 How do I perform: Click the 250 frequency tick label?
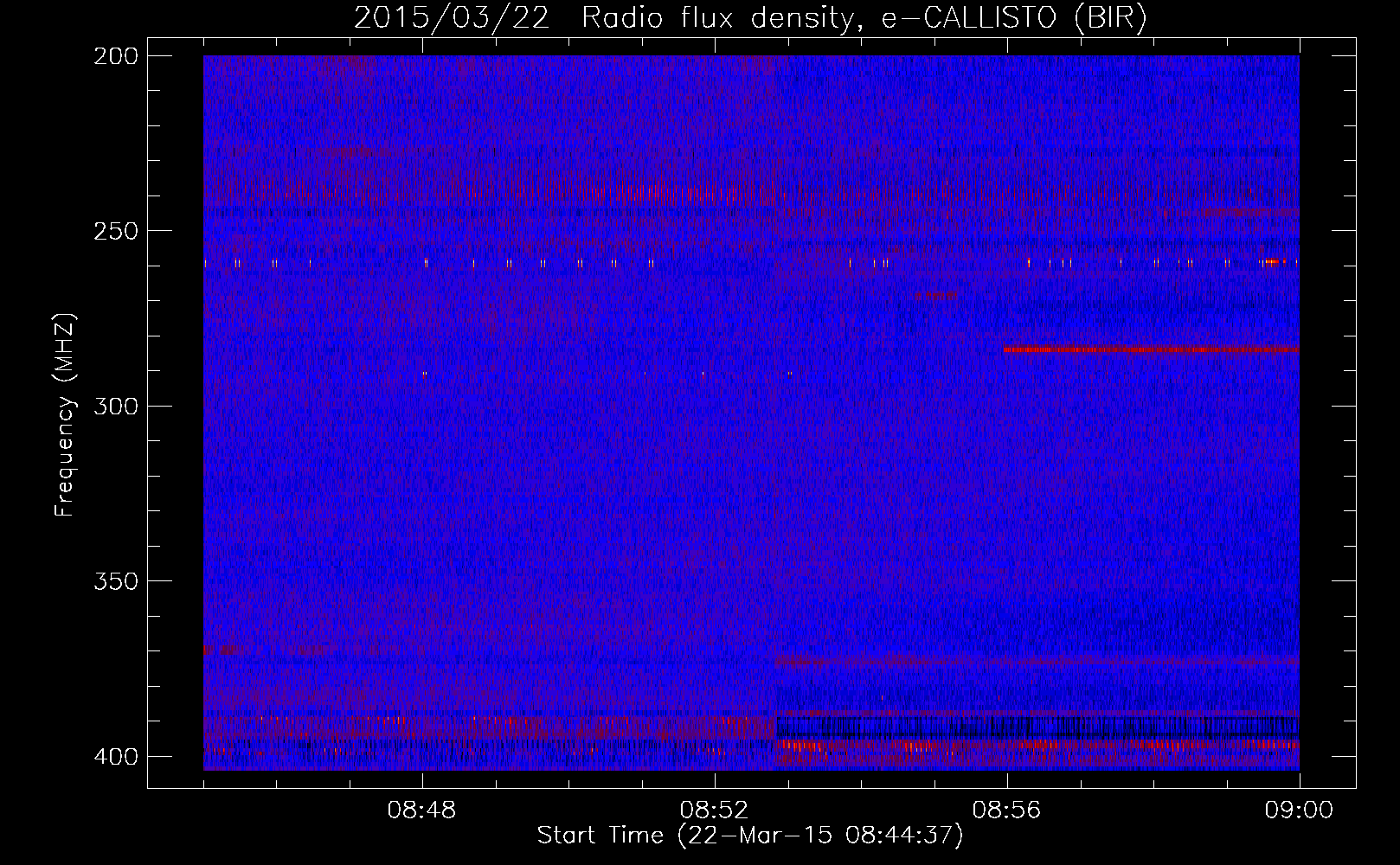pos(115,231)
